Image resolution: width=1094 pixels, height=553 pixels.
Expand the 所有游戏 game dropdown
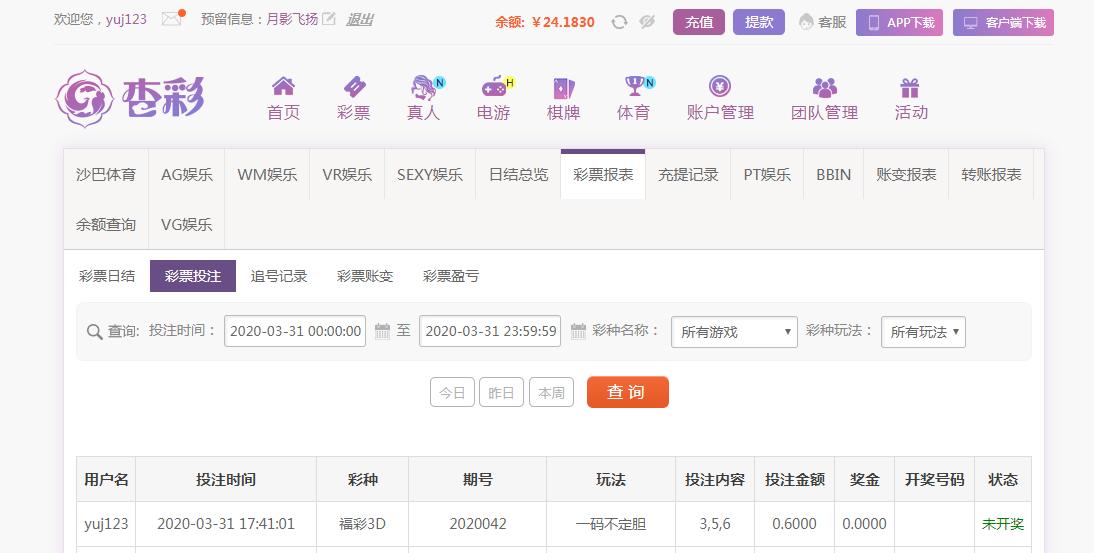click(734, 332)
